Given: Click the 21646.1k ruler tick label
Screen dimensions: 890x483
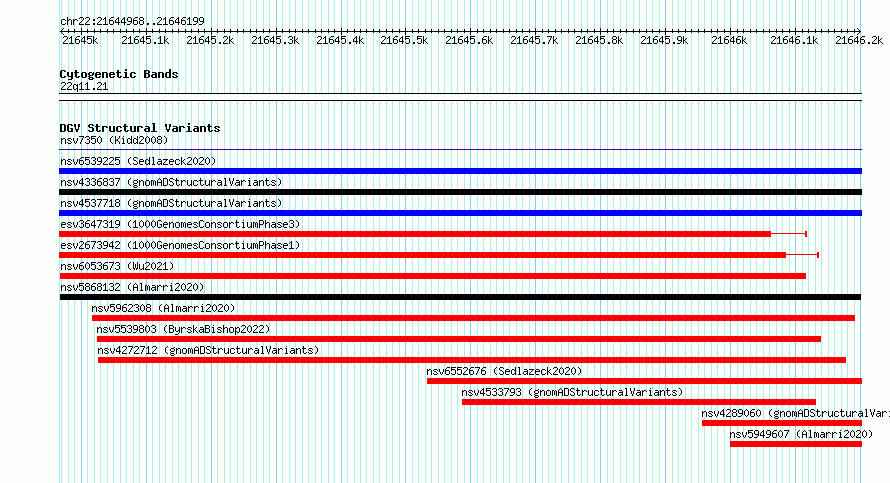Looking at the screenshot, I should tap(794, 40).
